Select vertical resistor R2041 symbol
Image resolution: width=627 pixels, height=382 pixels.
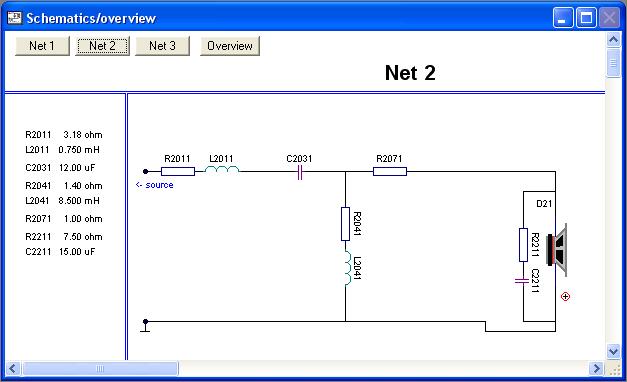tap(345, 224)
